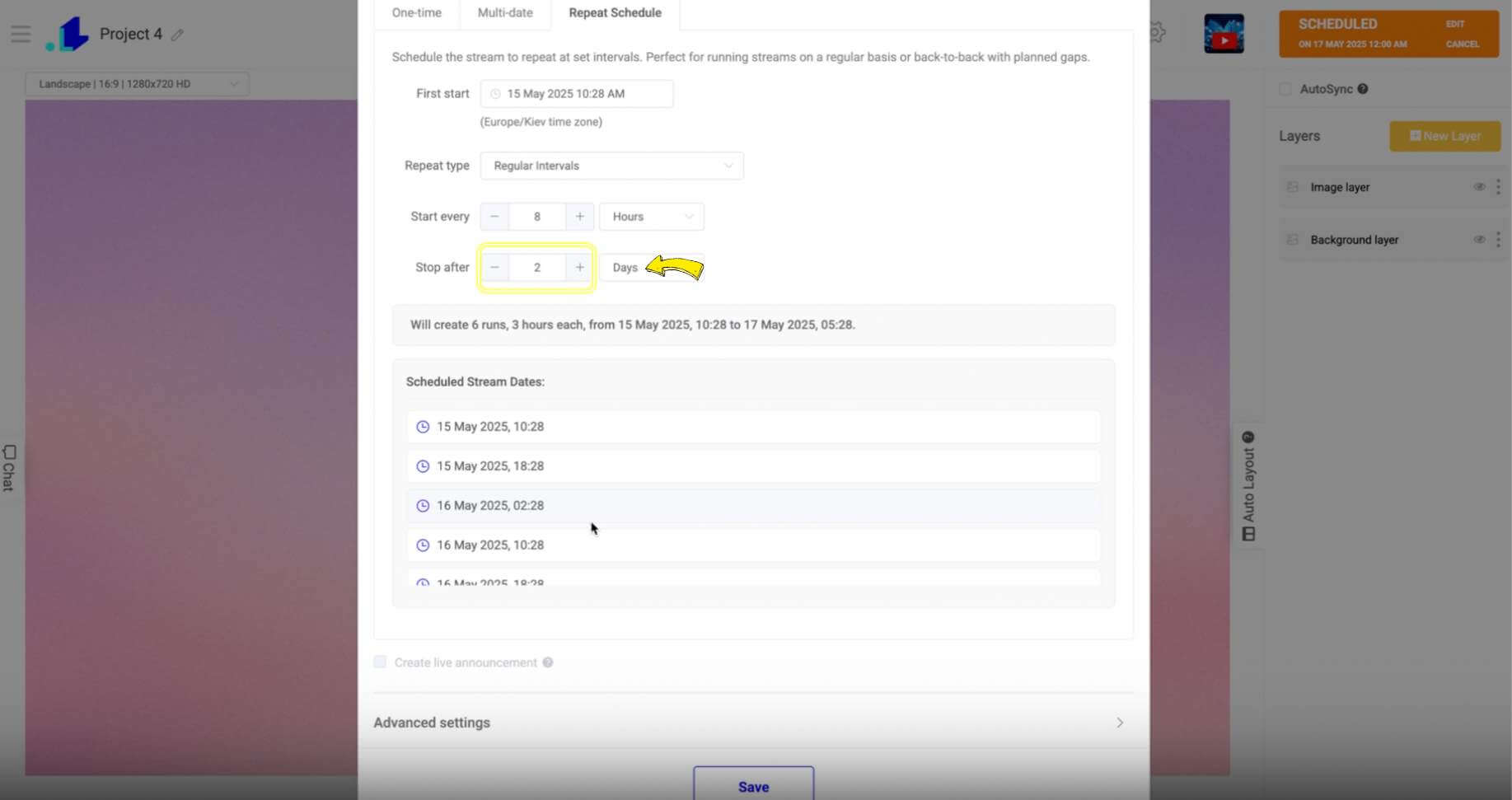
Task: Open Image layer options menu
Action: (1498, 187)
